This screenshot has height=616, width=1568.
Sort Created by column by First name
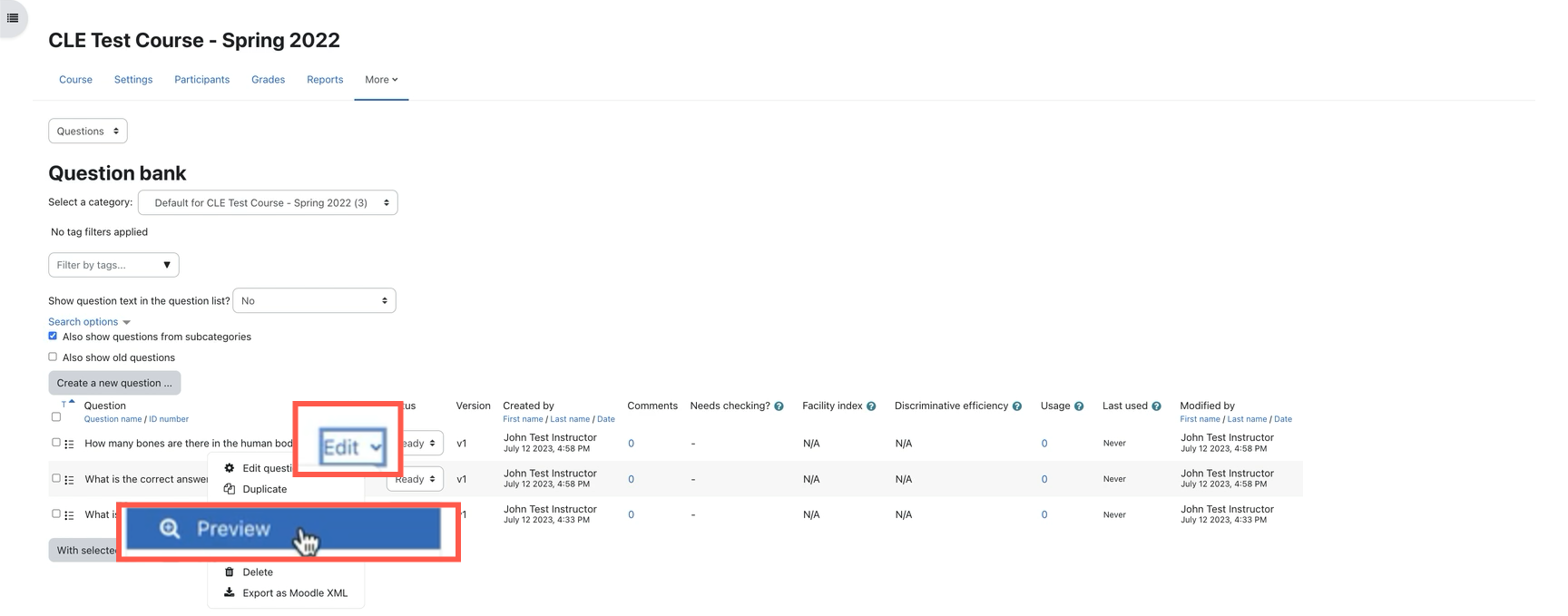point(523,419)
